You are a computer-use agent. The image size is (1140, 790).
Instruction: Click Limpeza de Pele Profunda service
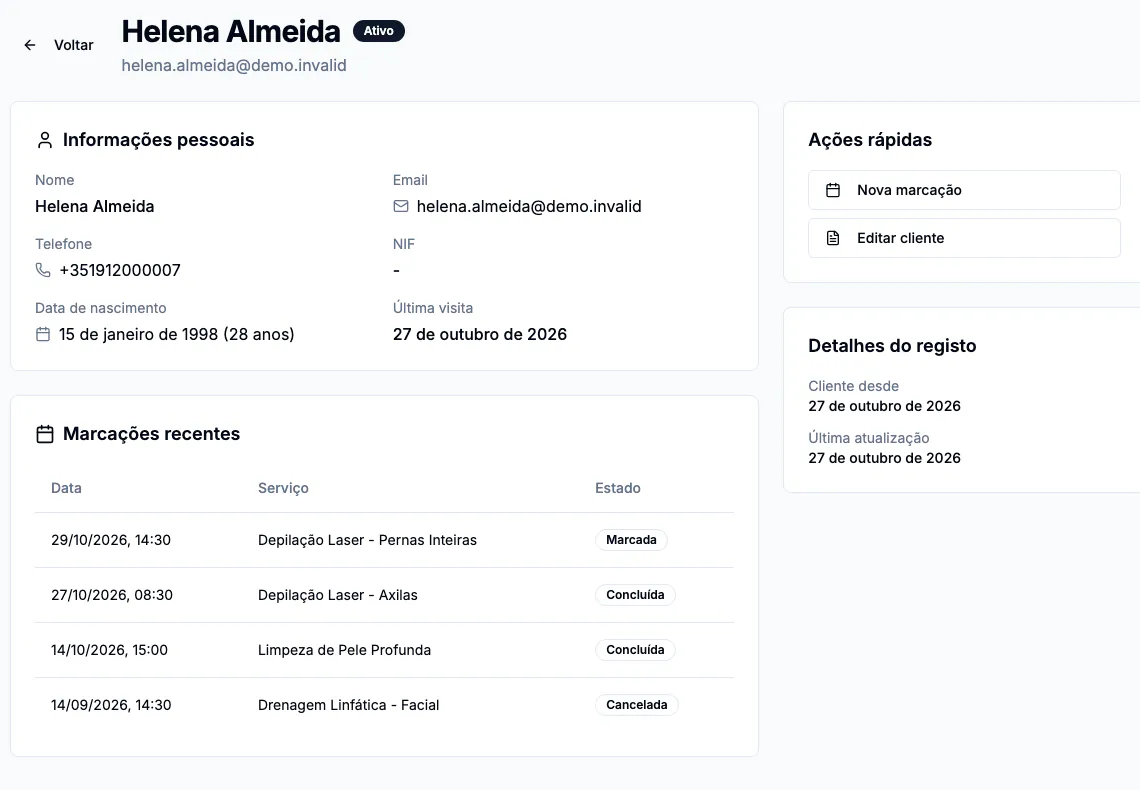click(x=345, y=650)
